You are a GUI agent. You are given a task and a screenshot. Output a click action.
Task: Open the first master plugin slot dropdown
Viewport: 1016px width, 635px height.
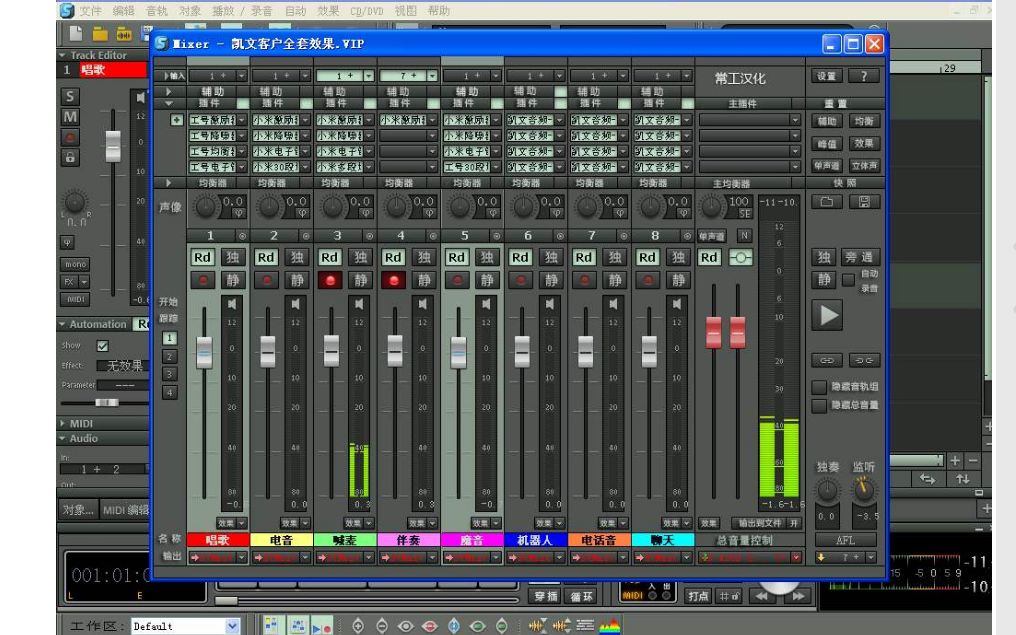[x=795, y=120]
